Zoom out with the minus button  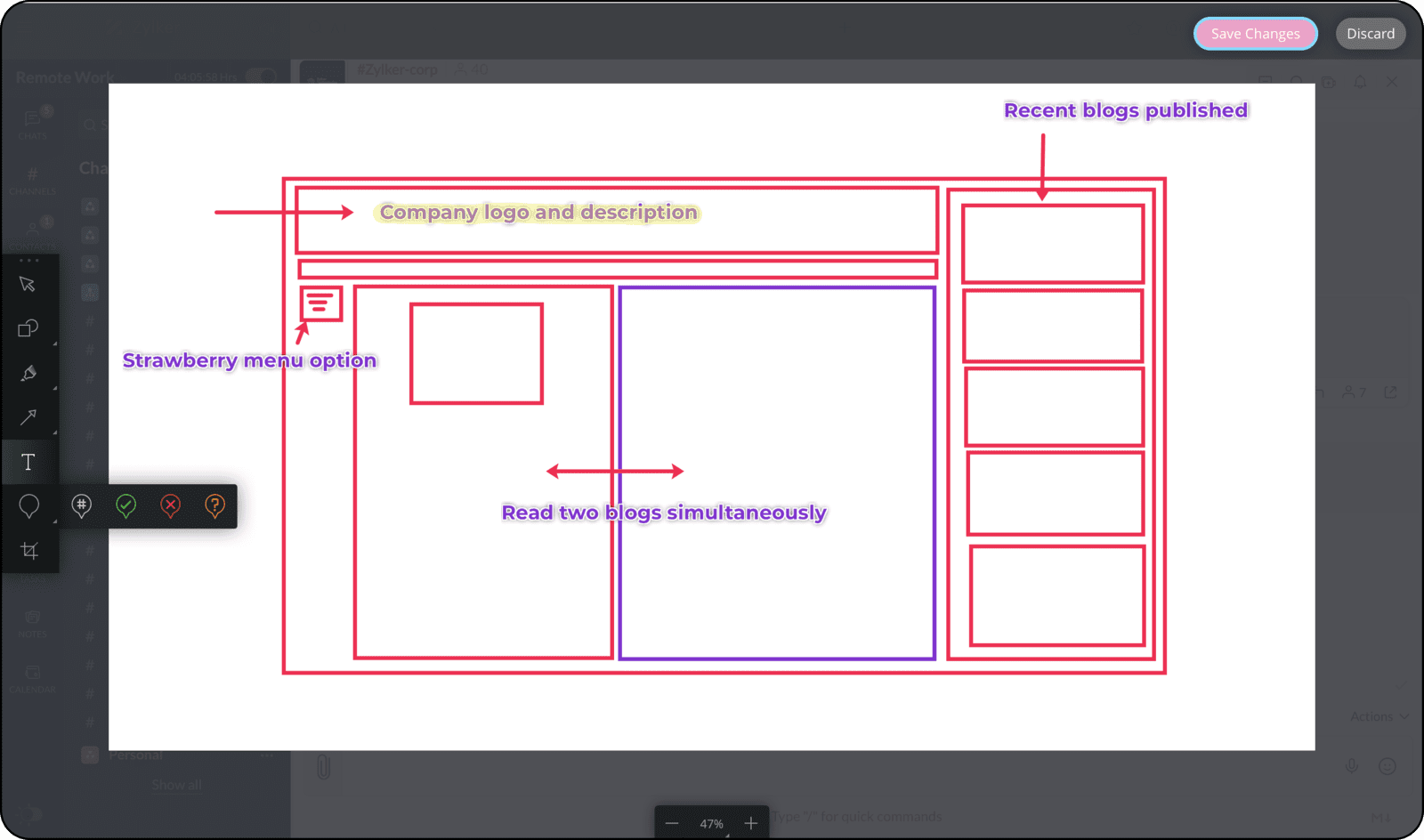tap(672, 824)
